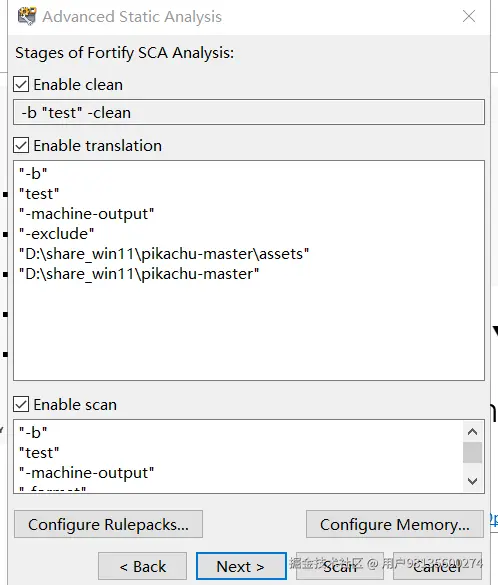
Task: Open Configure Rulepacks dialog
Action: click(109, 524)
